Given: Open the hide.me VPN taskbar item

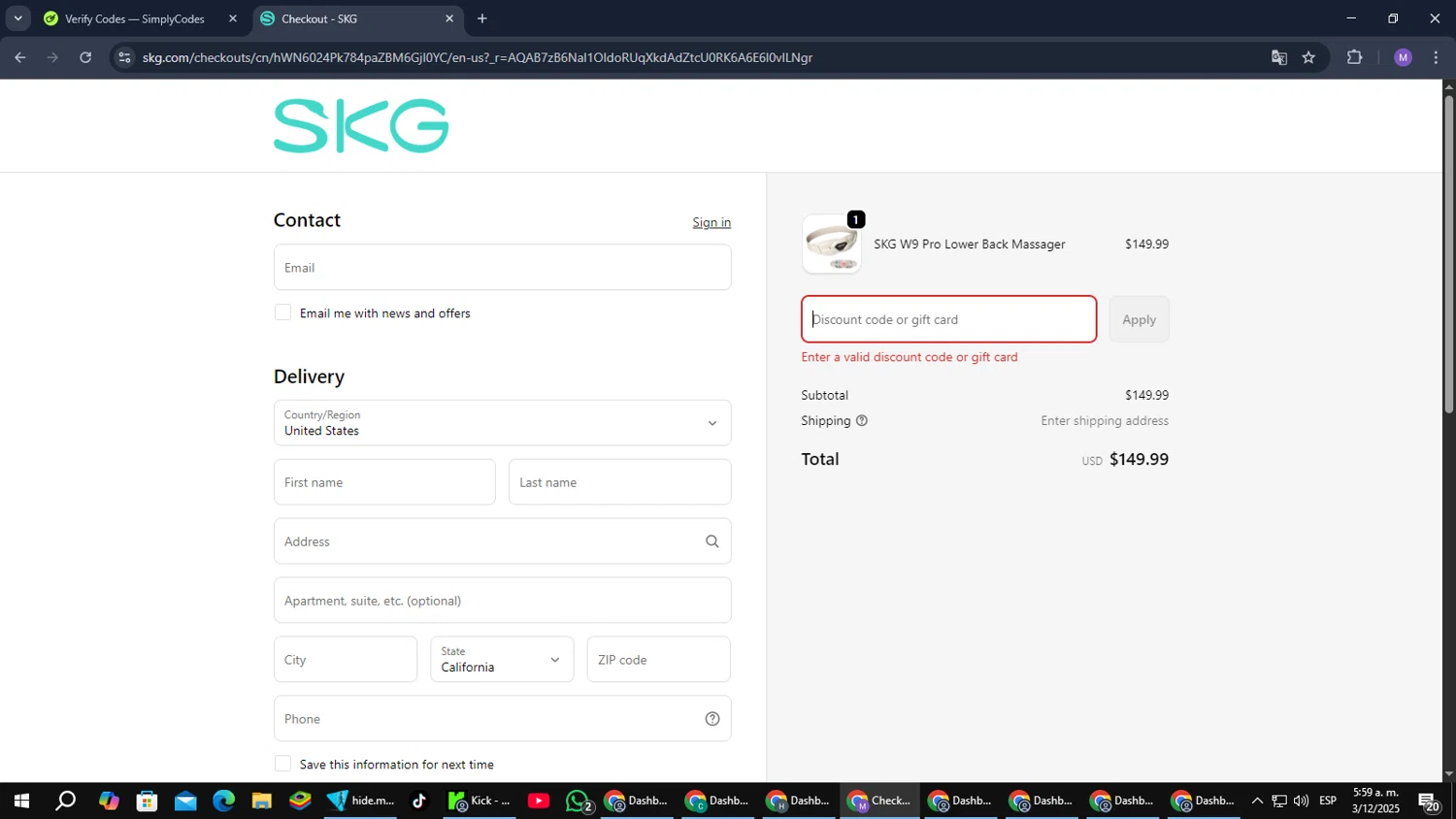Looking at the screenshot, I should (360, 801).
